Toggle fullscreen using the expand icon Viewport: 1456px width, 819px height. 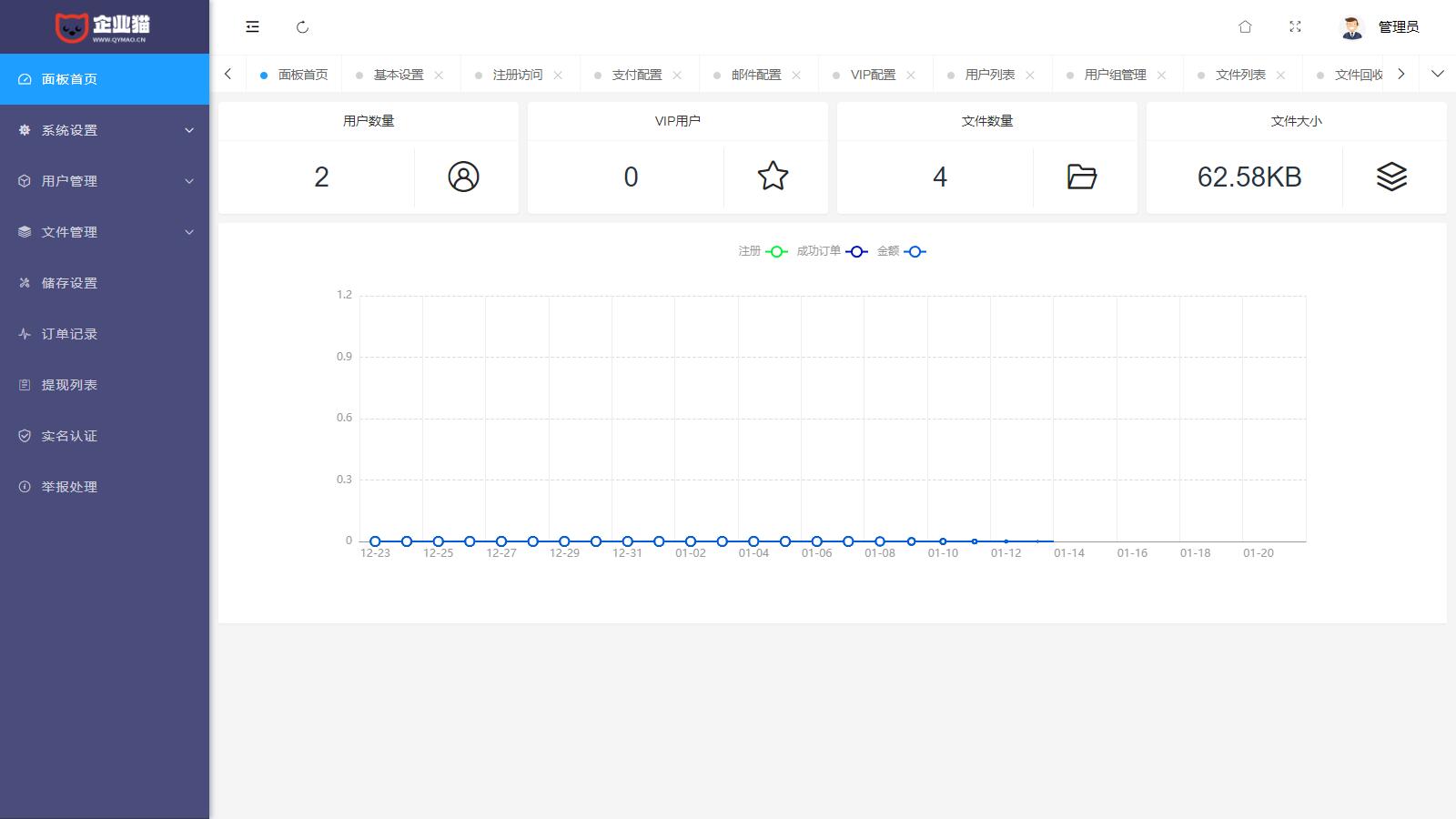tap(1295, 27)
